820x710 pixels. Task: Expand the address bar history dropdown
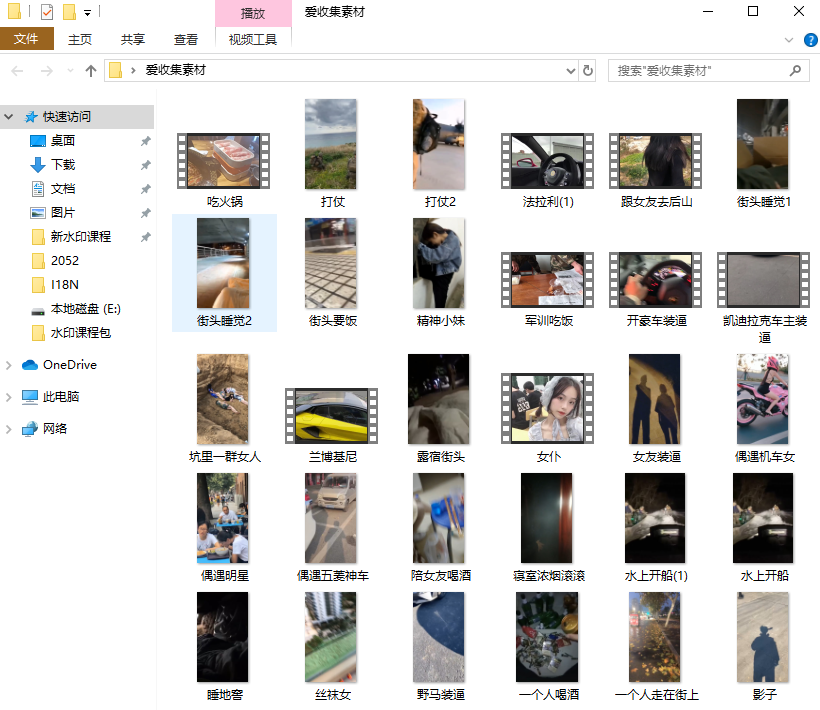tap(570, 71)
